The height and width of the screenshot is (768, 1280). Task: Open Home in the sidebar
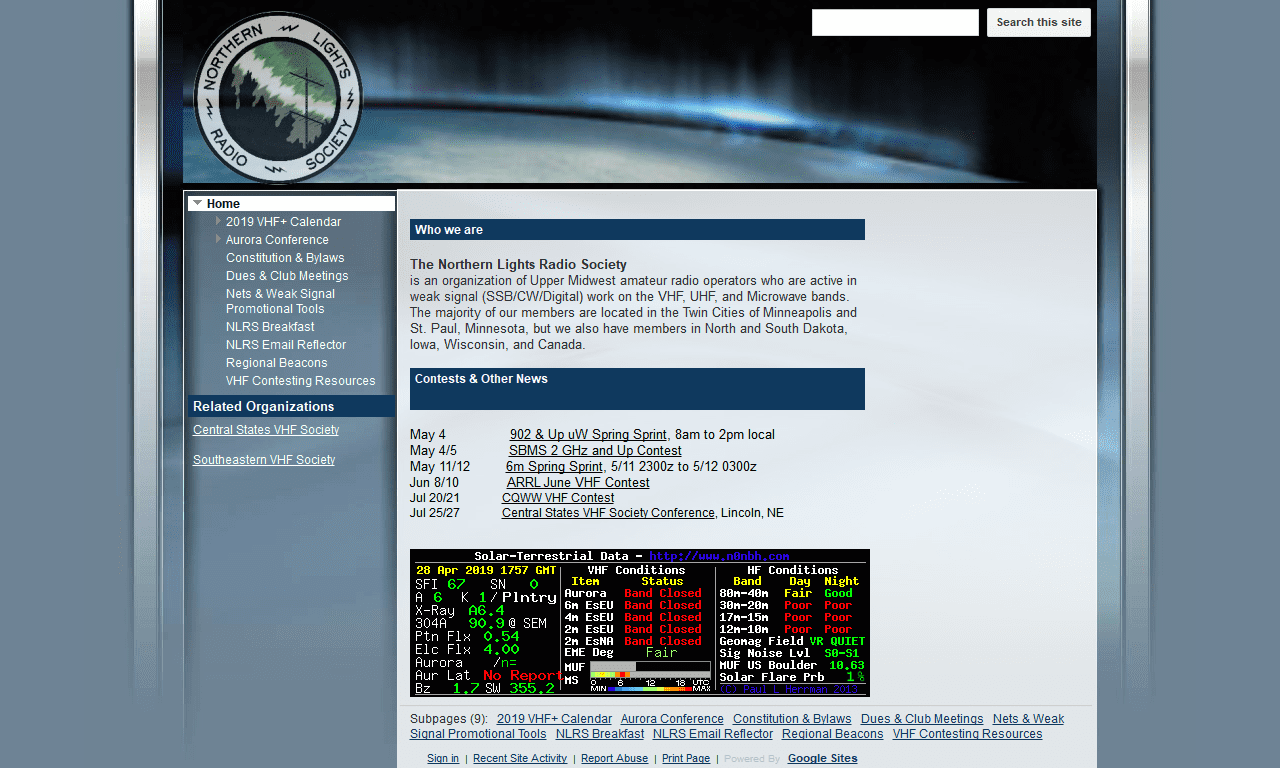pos(223,204)
